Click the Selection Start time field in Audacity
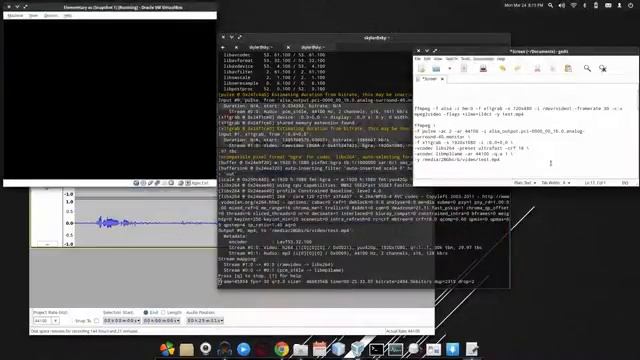 (x=122, y=321)
